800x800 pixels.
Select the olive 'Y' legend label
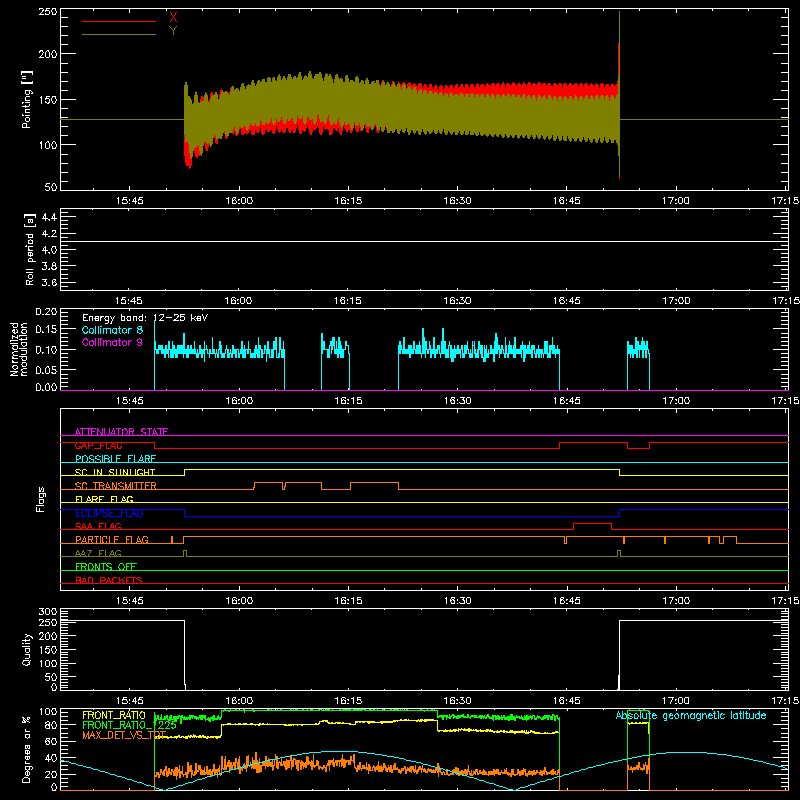(173, 31)
